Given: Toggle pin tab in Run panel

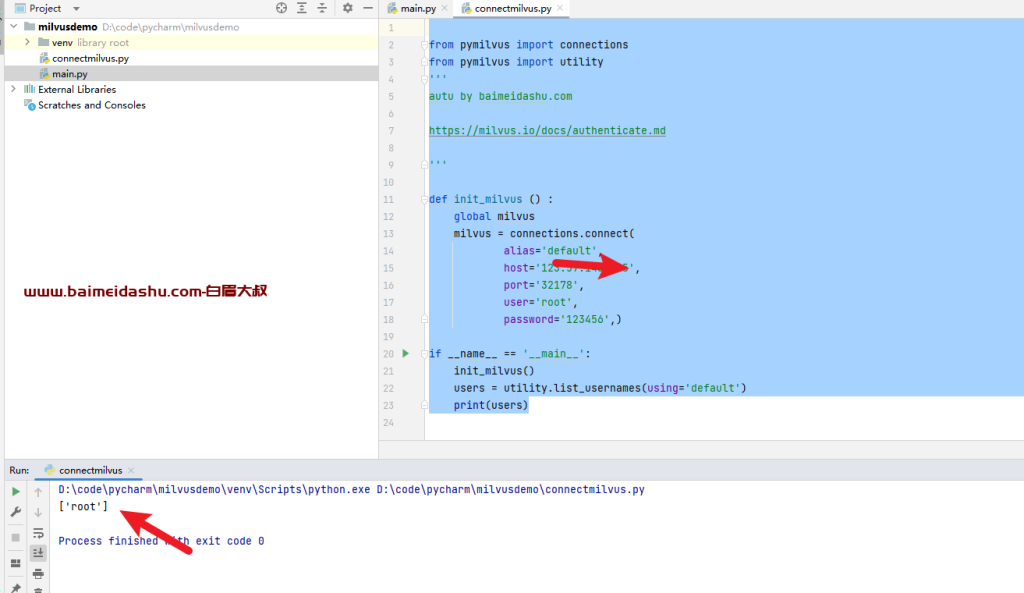Looking at the screenshot, I should pyautogui.click(x=15, y=588).
